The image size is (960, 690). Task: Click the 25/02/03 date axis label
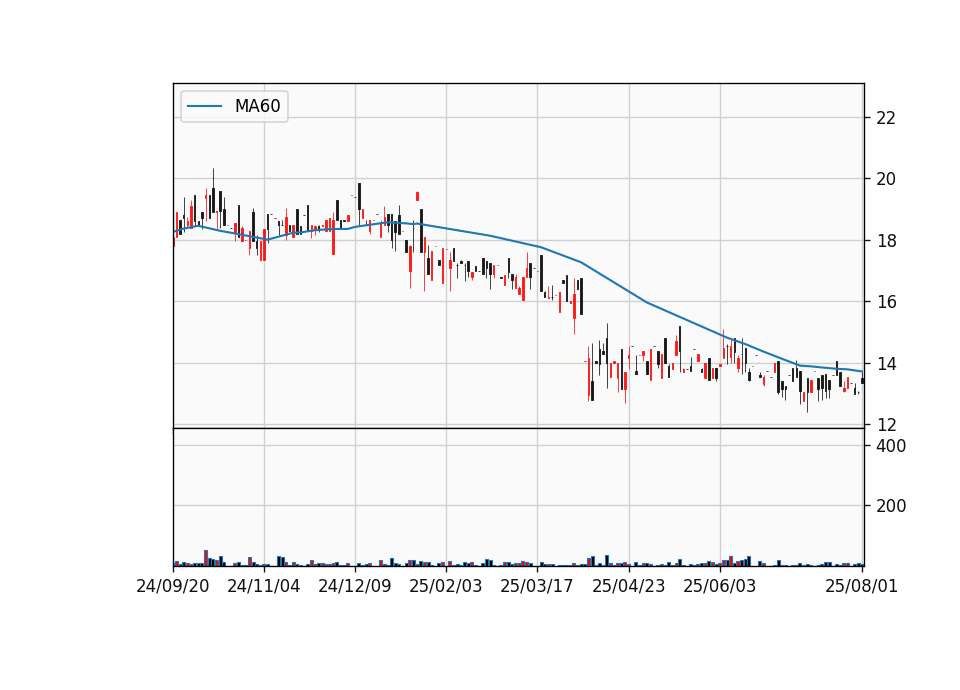pyautogui.click(x=446, y=586)
